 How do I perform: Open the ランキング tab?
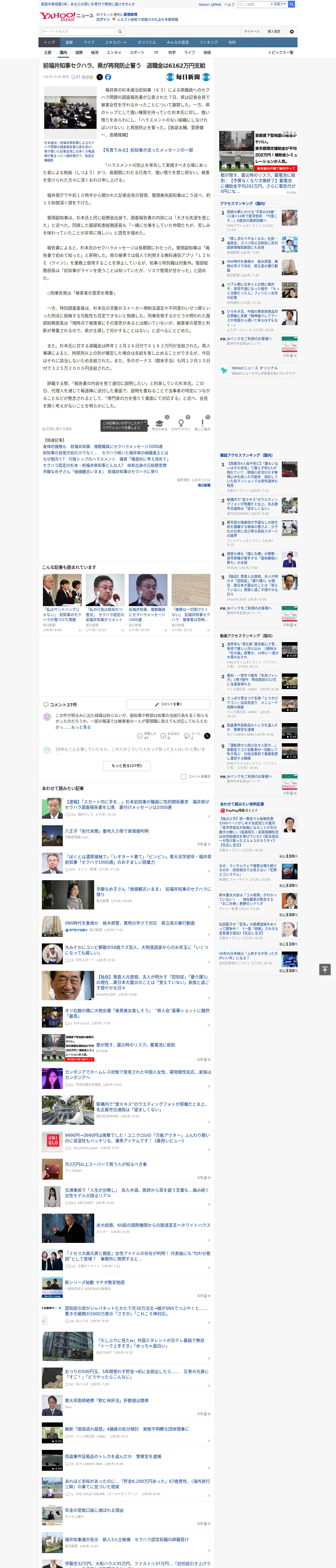(x=209, y=43)
